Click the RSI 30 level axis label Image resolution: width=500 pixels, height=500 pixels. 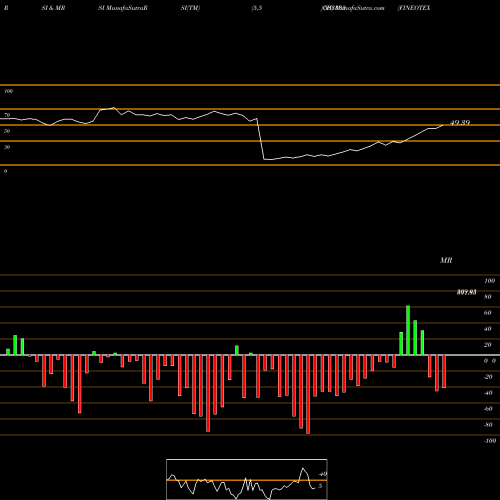(x=7, y=147)
